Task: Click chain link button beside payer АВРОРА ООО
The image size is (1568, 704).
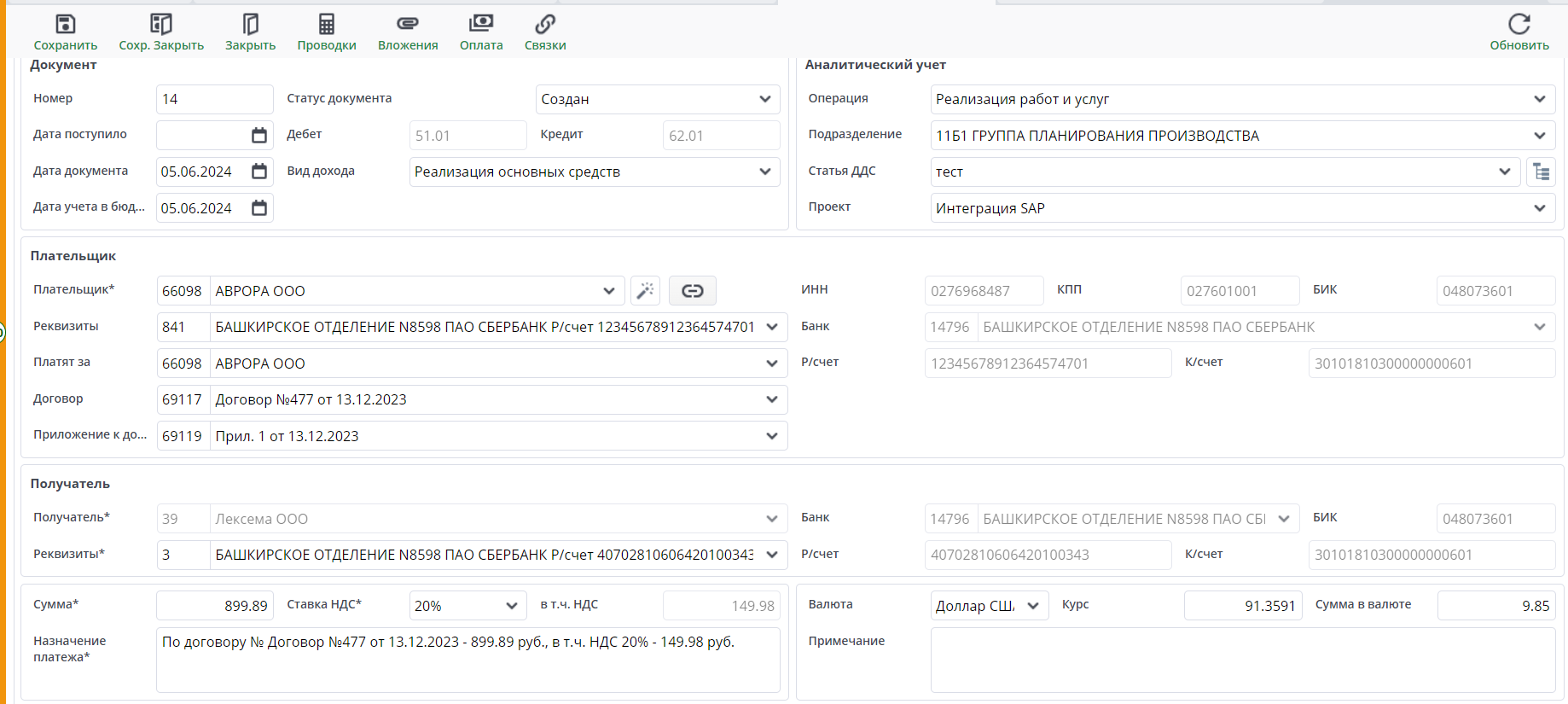Action: (x=693, y=291)
